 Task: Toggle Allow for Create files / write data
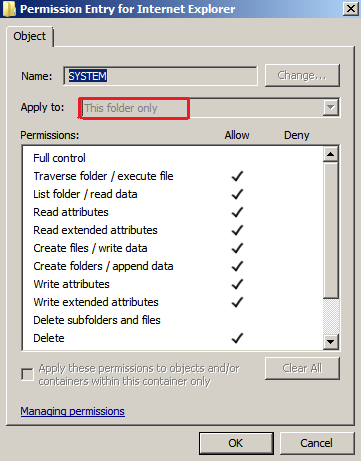(x=237, y=248)
